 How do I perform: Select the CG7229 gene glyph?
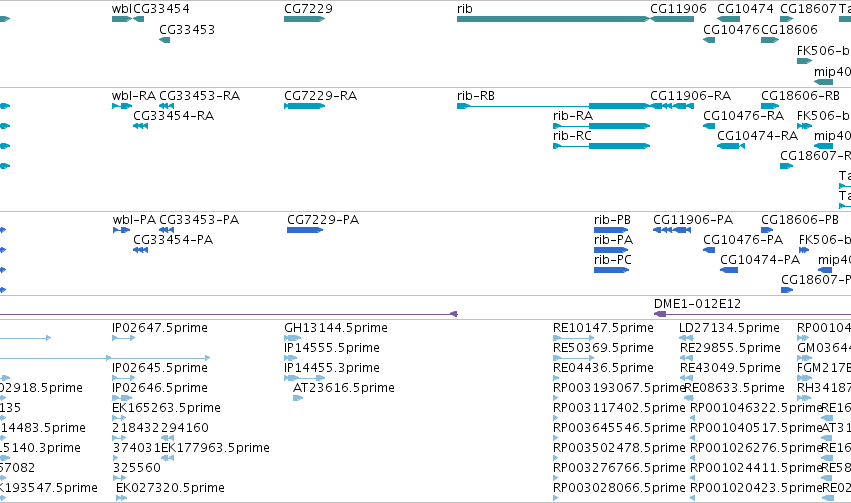click(x=304, y=19)
